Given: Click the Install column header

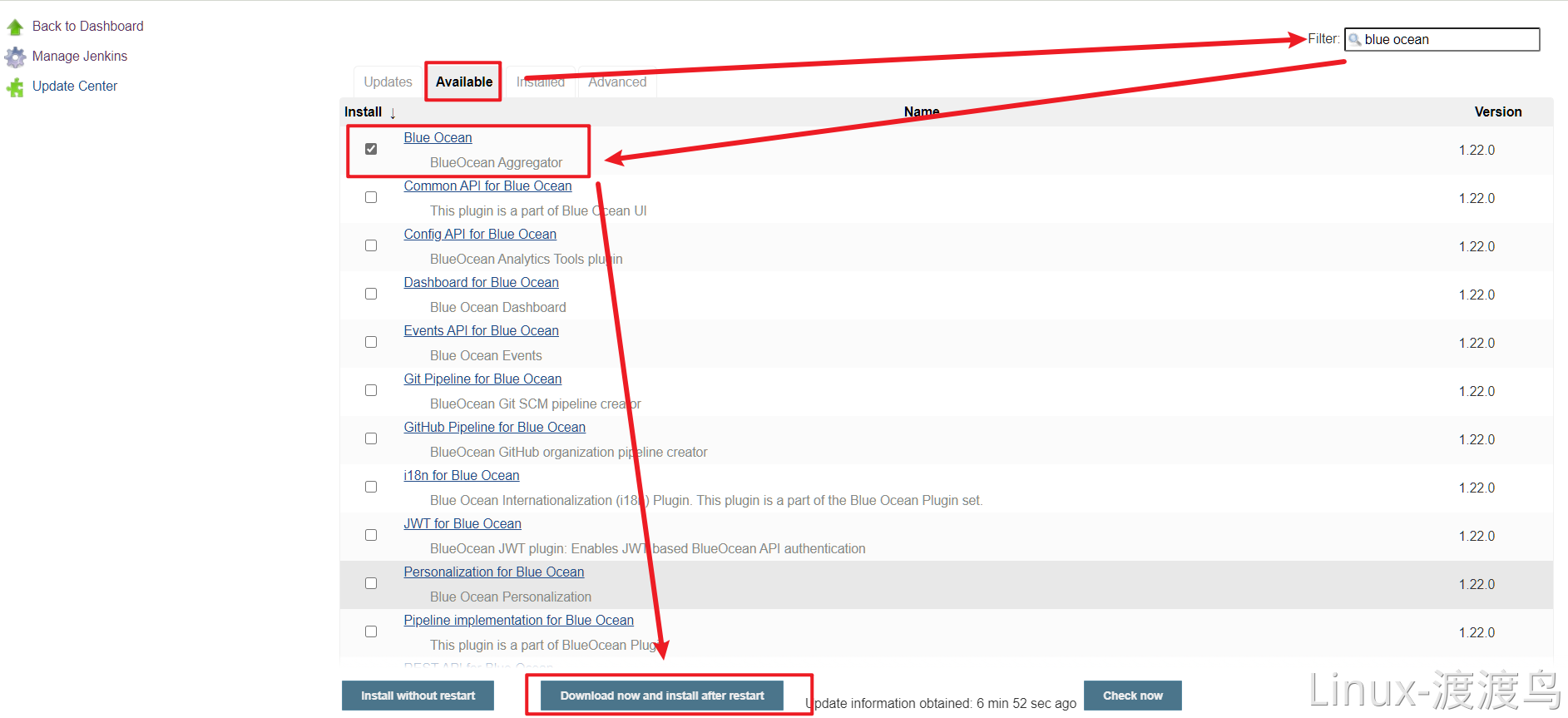Looking at the screenshot, I should (364, 111).
